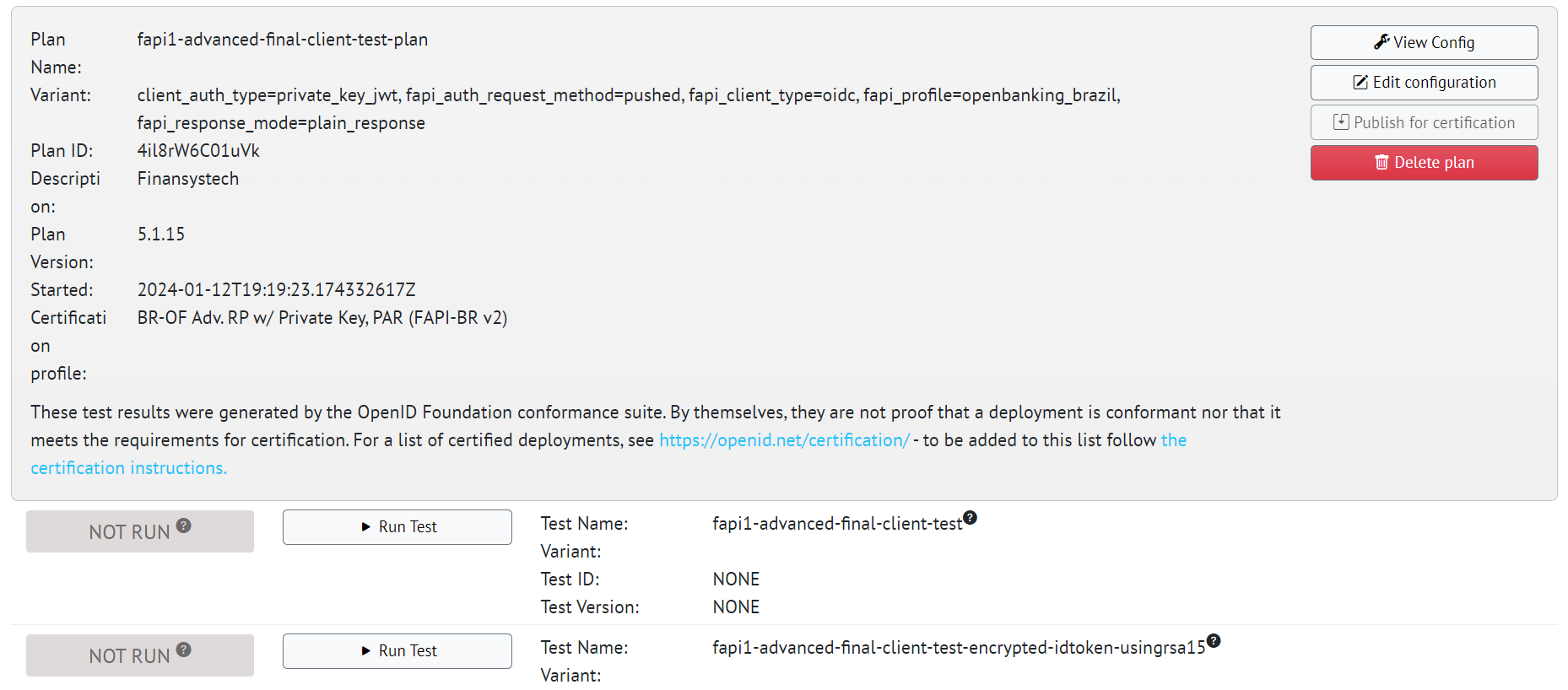Click the first NOT RUN status badge

pyautogui.click(x=129, y=532)
